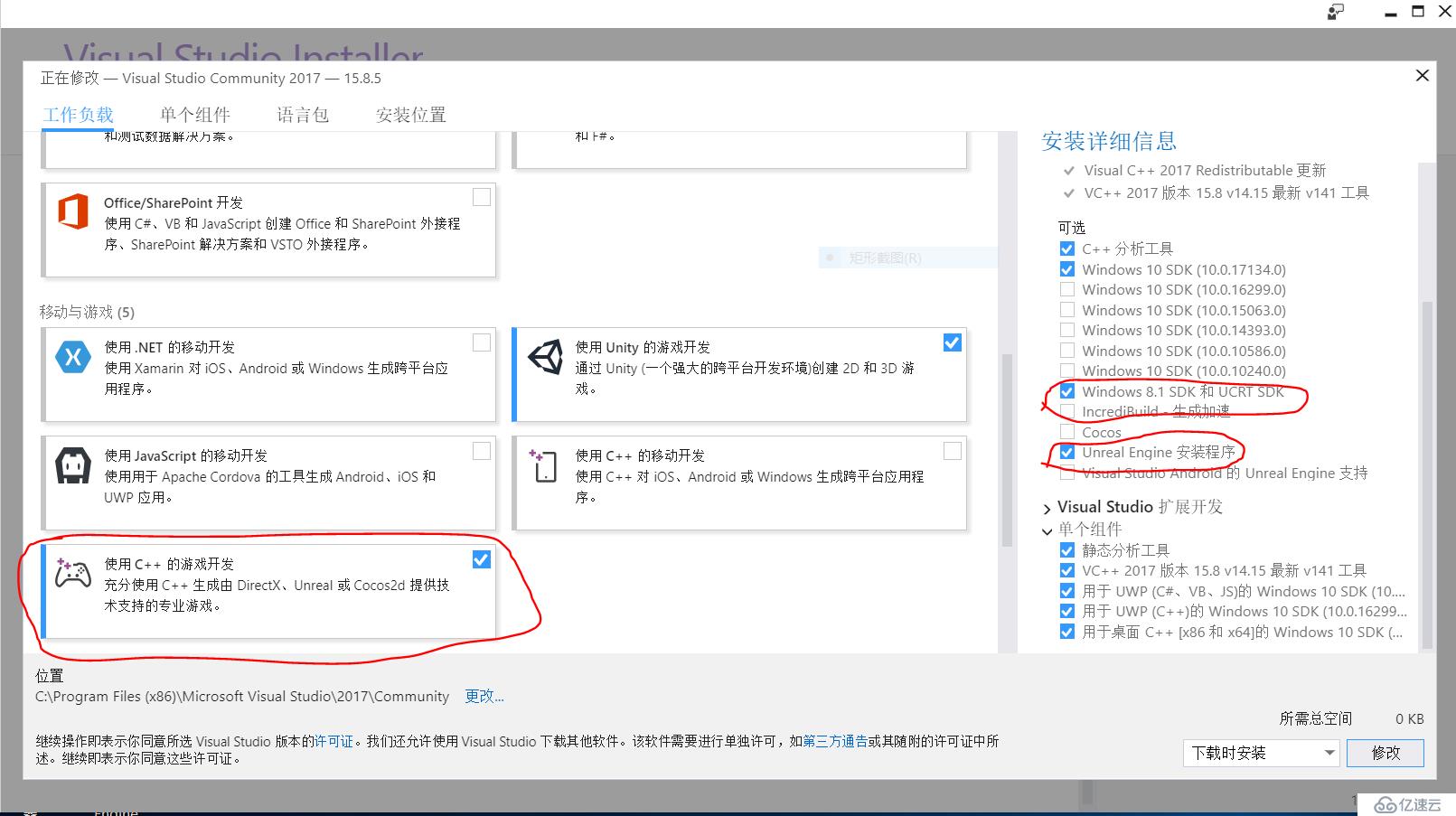The image size is (1456, 816).
Task: Uncheck 静态分析工具 under 单个组件
Action: 1067,549
